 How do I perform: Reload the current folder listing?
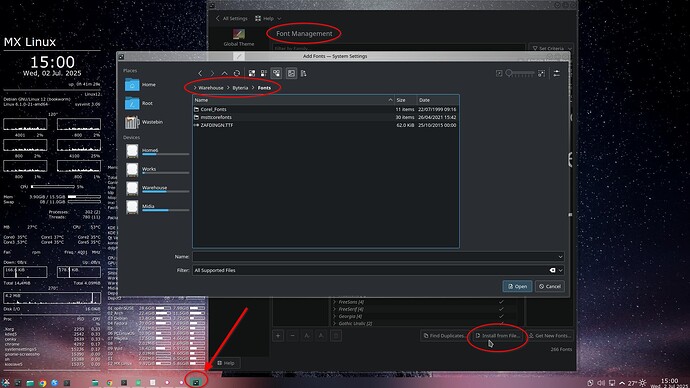[x=237, y=73]
